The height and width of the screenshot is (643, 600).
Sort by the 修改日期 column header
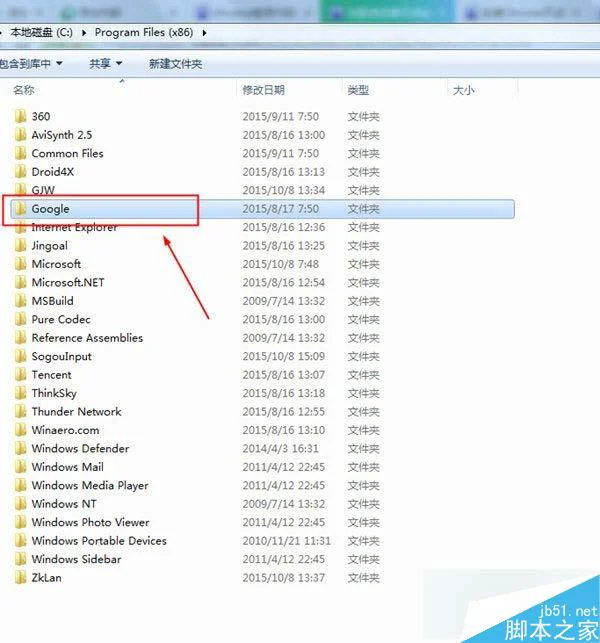(263, 90)
